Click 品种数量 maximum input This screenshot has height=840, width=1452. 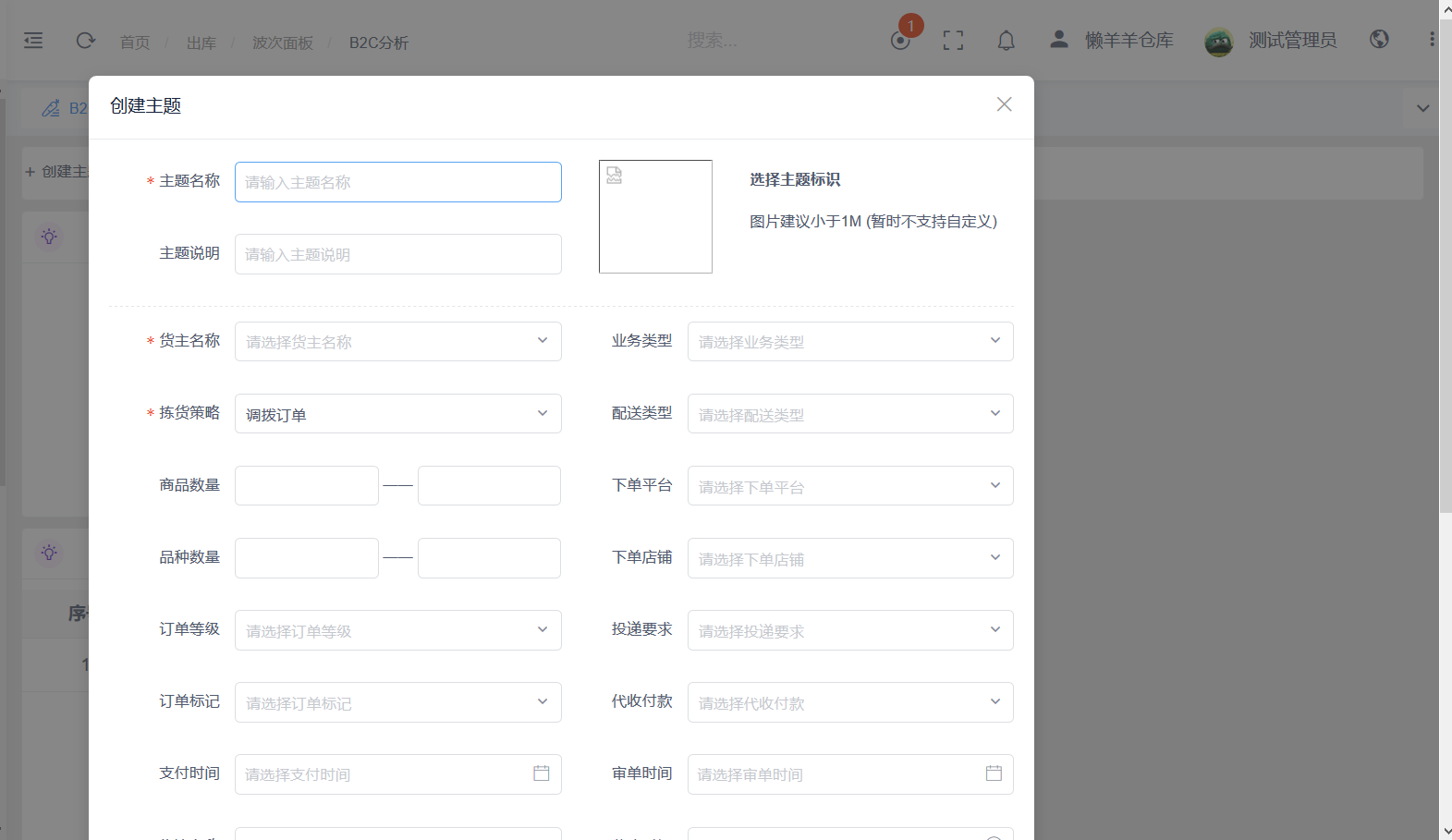(489, 558)
